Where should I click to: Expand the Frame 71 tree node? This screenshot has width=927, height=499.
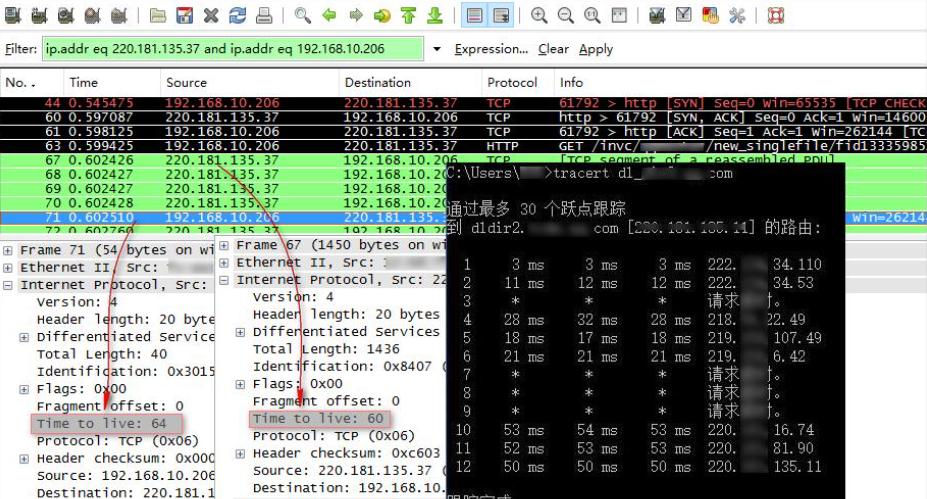[x=9, y=250]
